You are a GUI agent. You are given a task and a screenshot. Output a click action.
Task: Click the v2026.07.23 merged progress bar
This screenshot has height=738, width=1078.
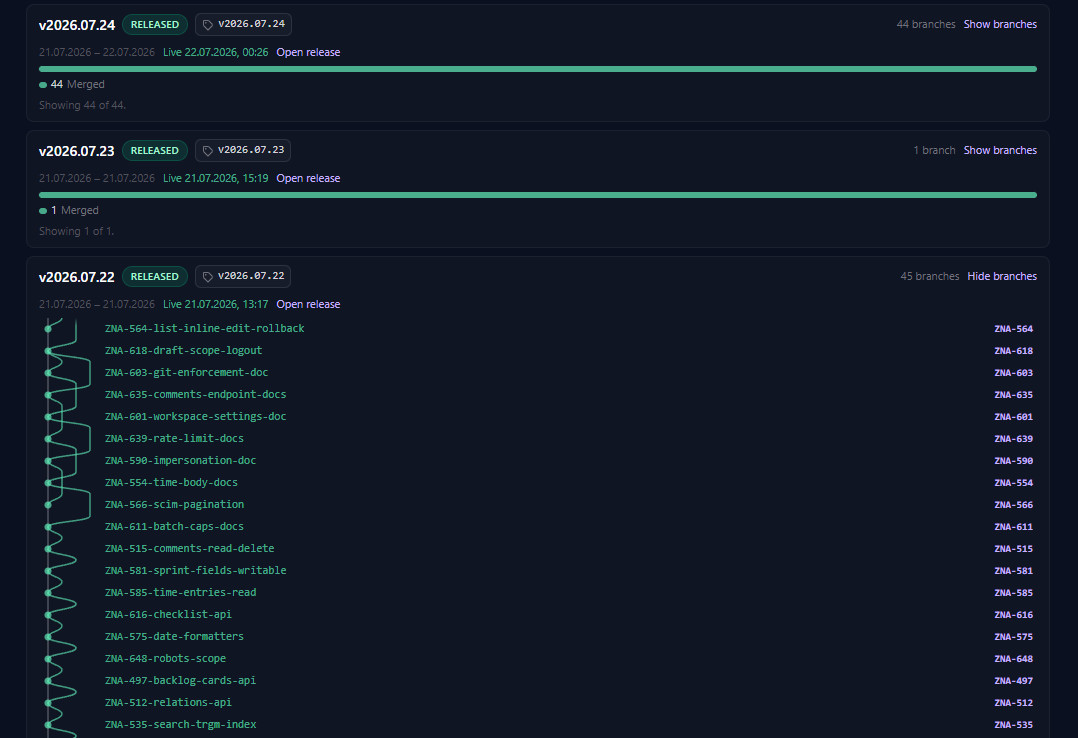[538, 195]
